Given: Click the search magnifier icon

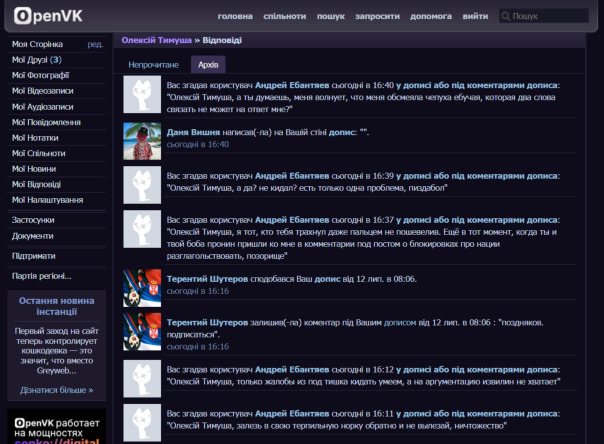Looking at the screenshot, I should coord(505,16).
